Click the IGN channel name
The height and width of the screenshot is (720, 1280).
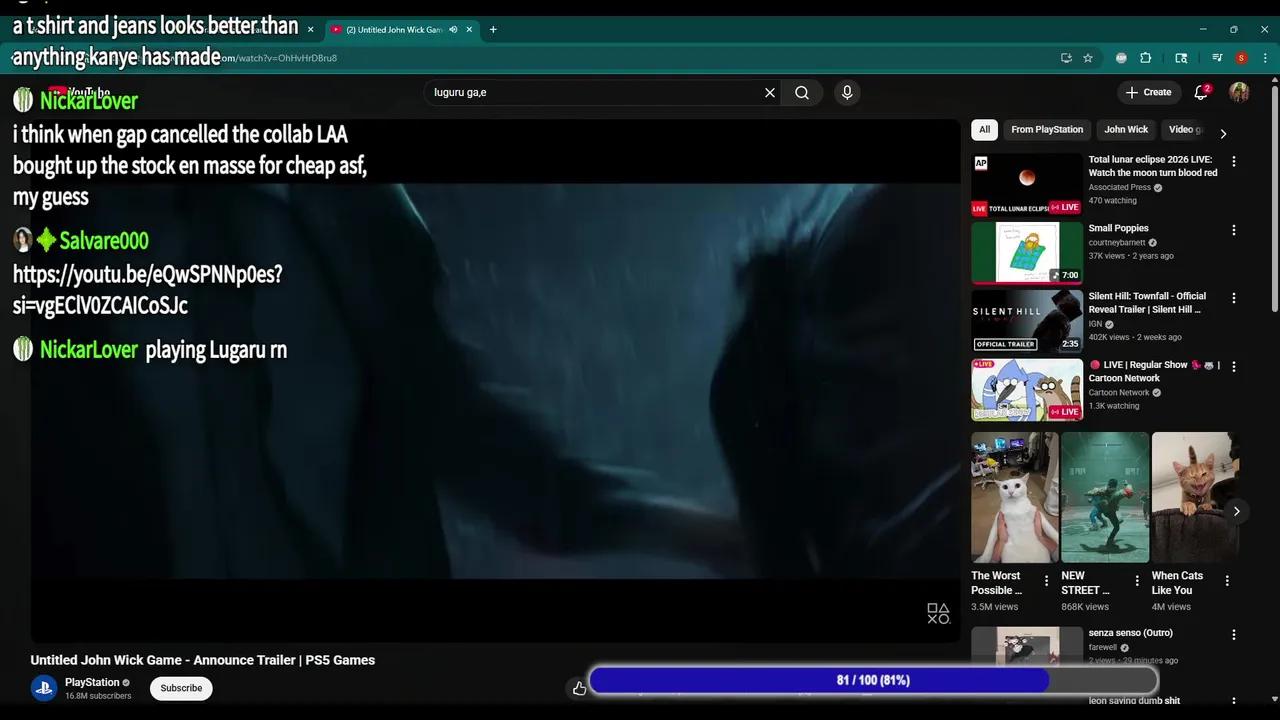point(1096,324)
